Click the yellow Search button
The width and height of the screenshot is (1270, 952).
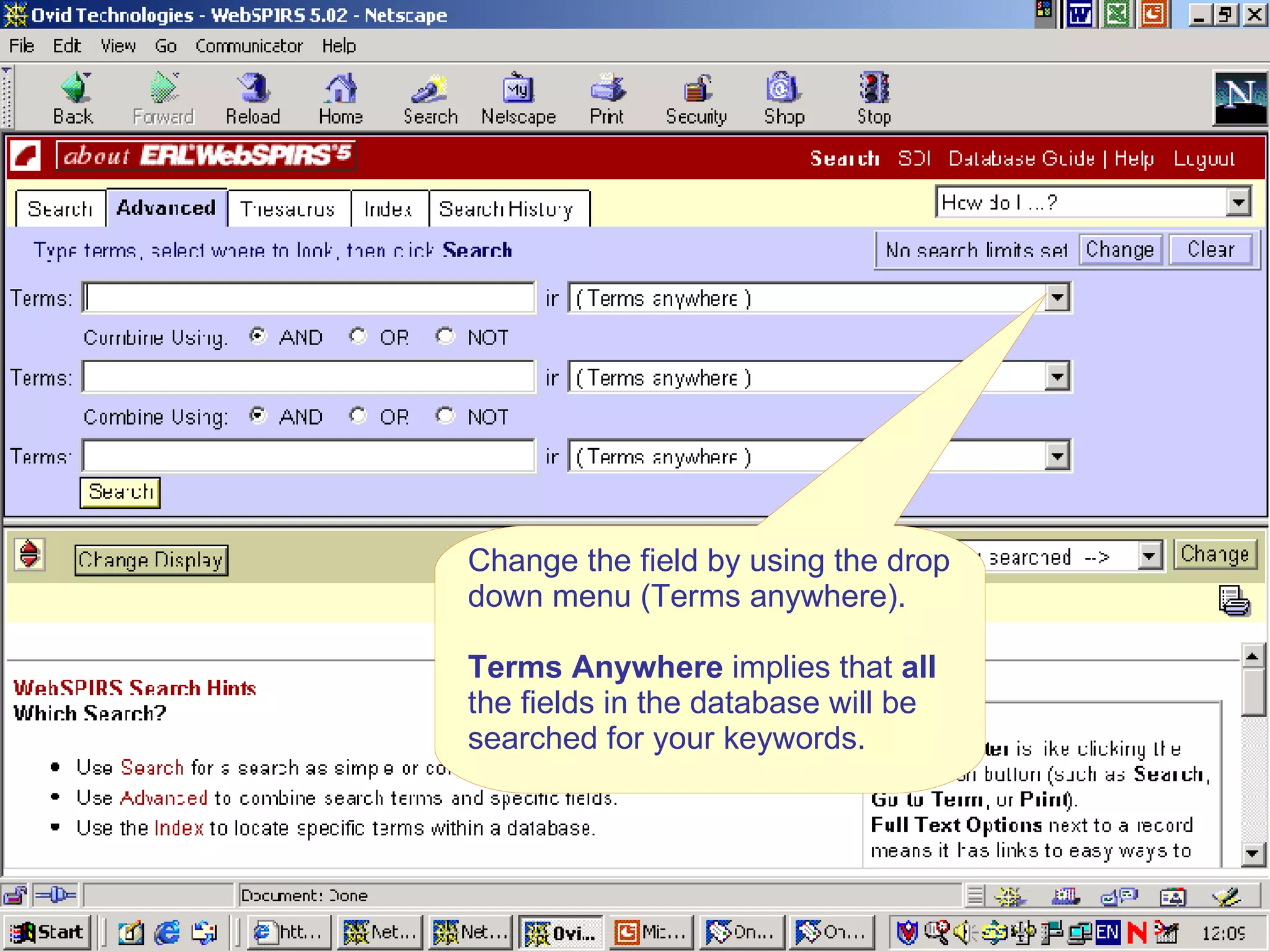120,492
